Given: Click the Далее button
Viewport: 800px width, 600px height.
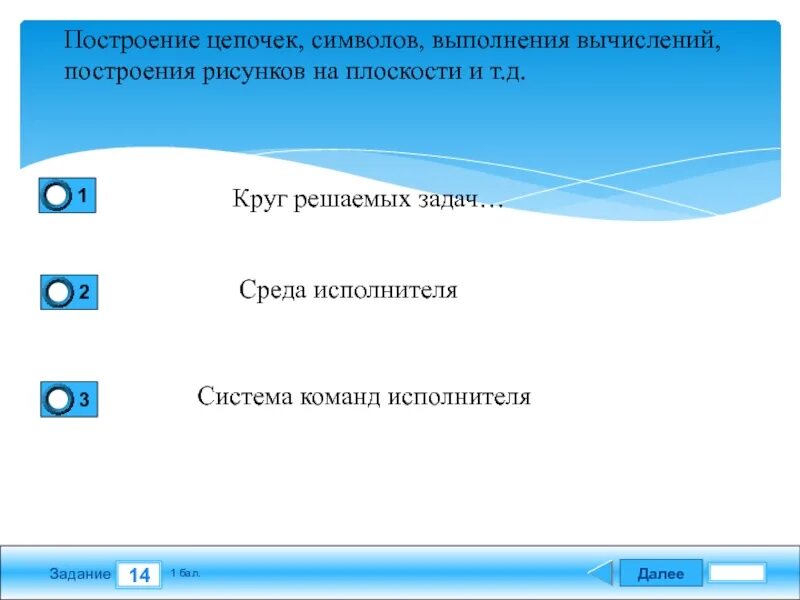Looking at the screenshot, I should click(x=661, y=573).
